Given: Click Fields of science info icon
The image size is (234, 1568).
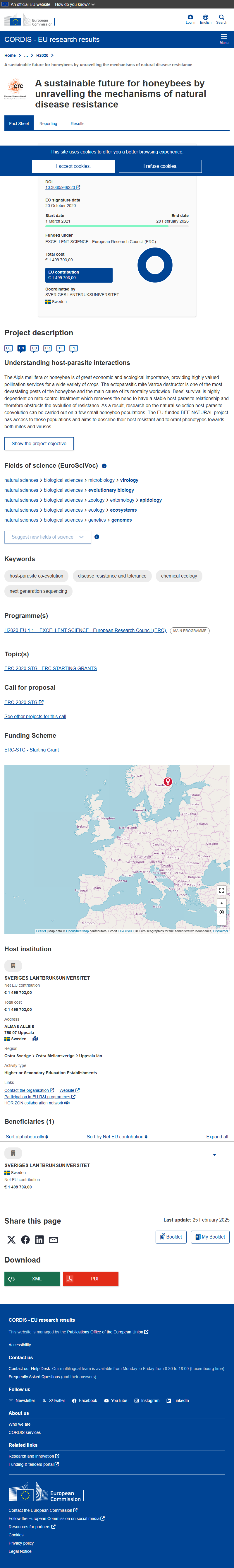Looking at the screenshot, I should (x=104, y=466).
